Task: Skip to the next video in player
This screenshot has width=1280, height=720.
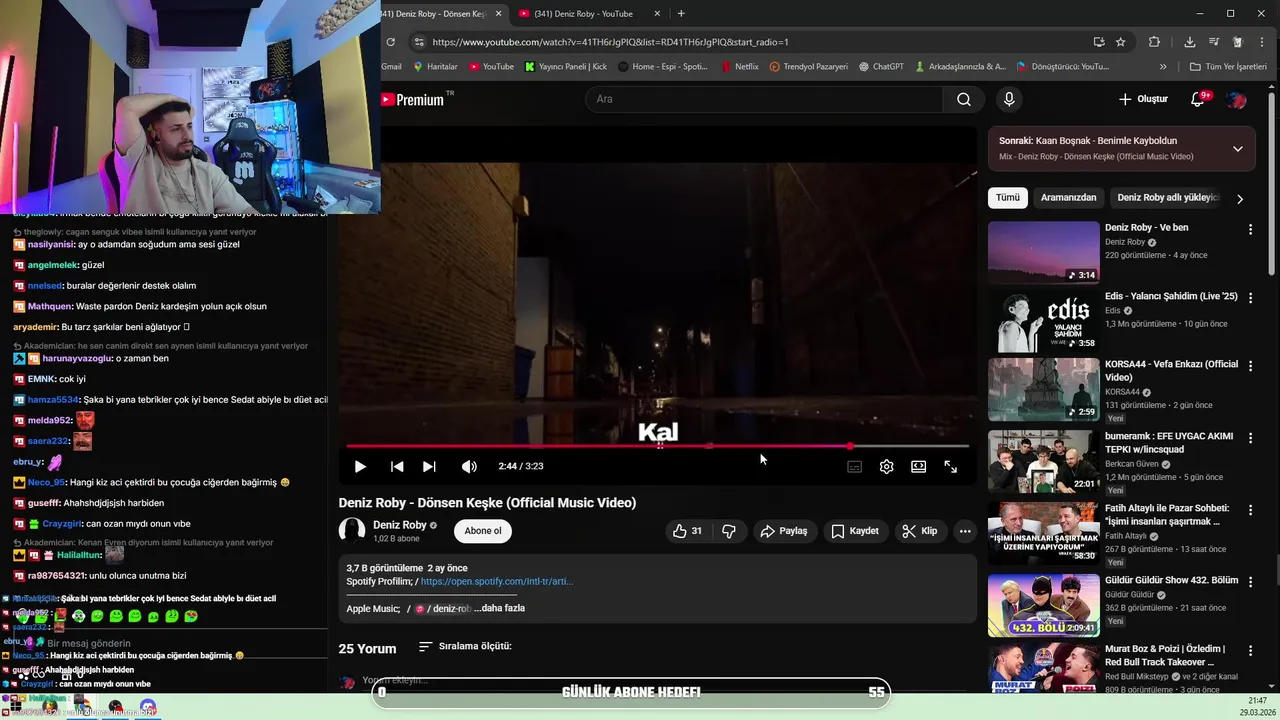Action: click(429, 466)
